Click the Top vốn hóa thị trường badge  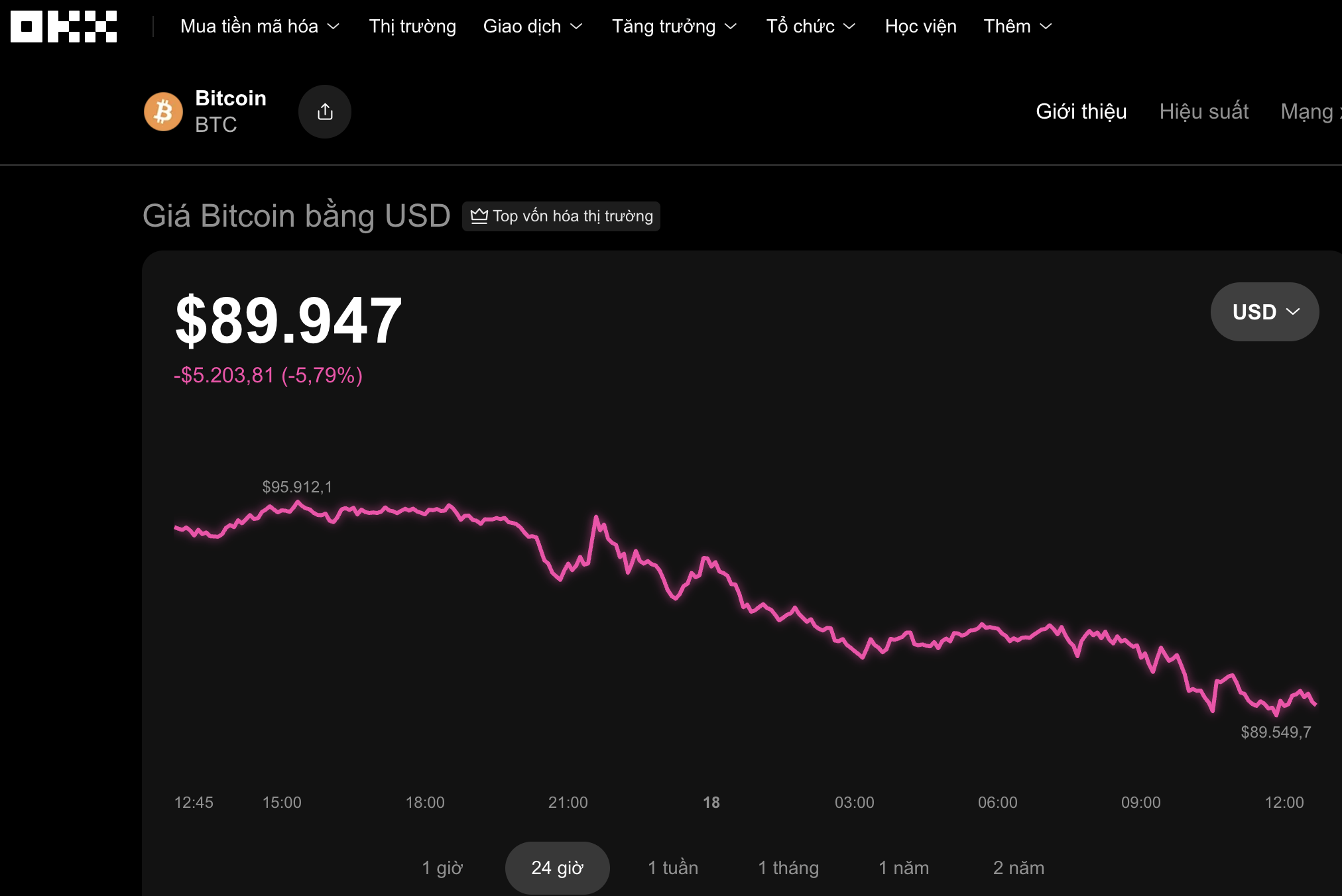click(560, 216)
